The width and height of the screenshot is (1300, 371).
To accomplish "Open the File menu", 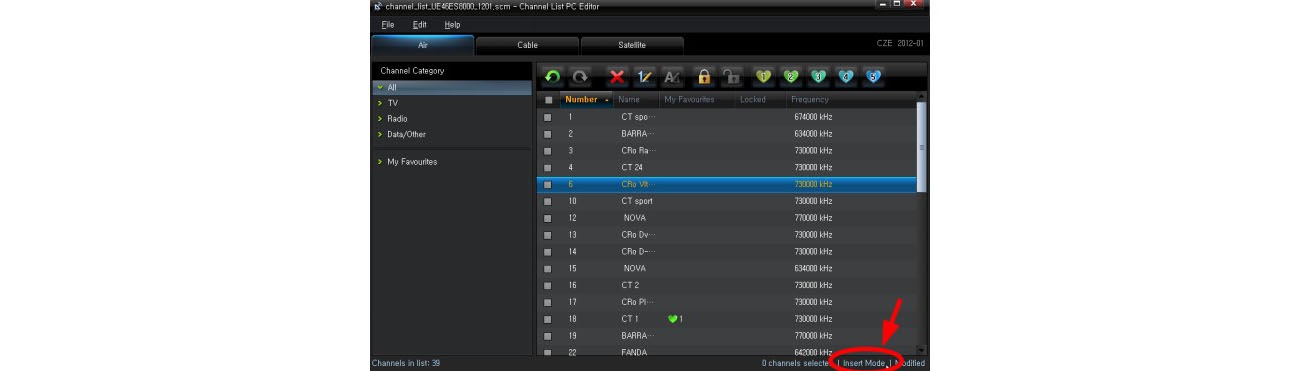I will point(388,25).
